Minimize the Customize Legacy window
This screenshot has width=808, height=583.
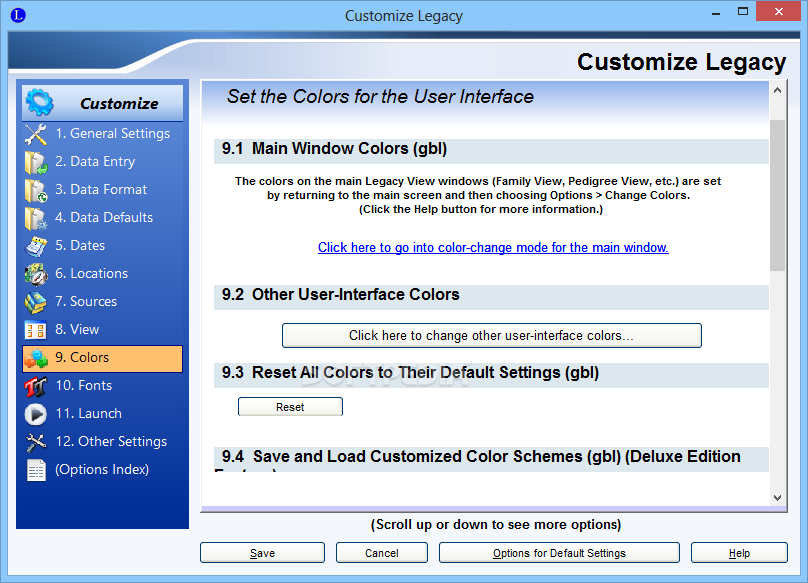pyautogui.click(x=716, y=12)
